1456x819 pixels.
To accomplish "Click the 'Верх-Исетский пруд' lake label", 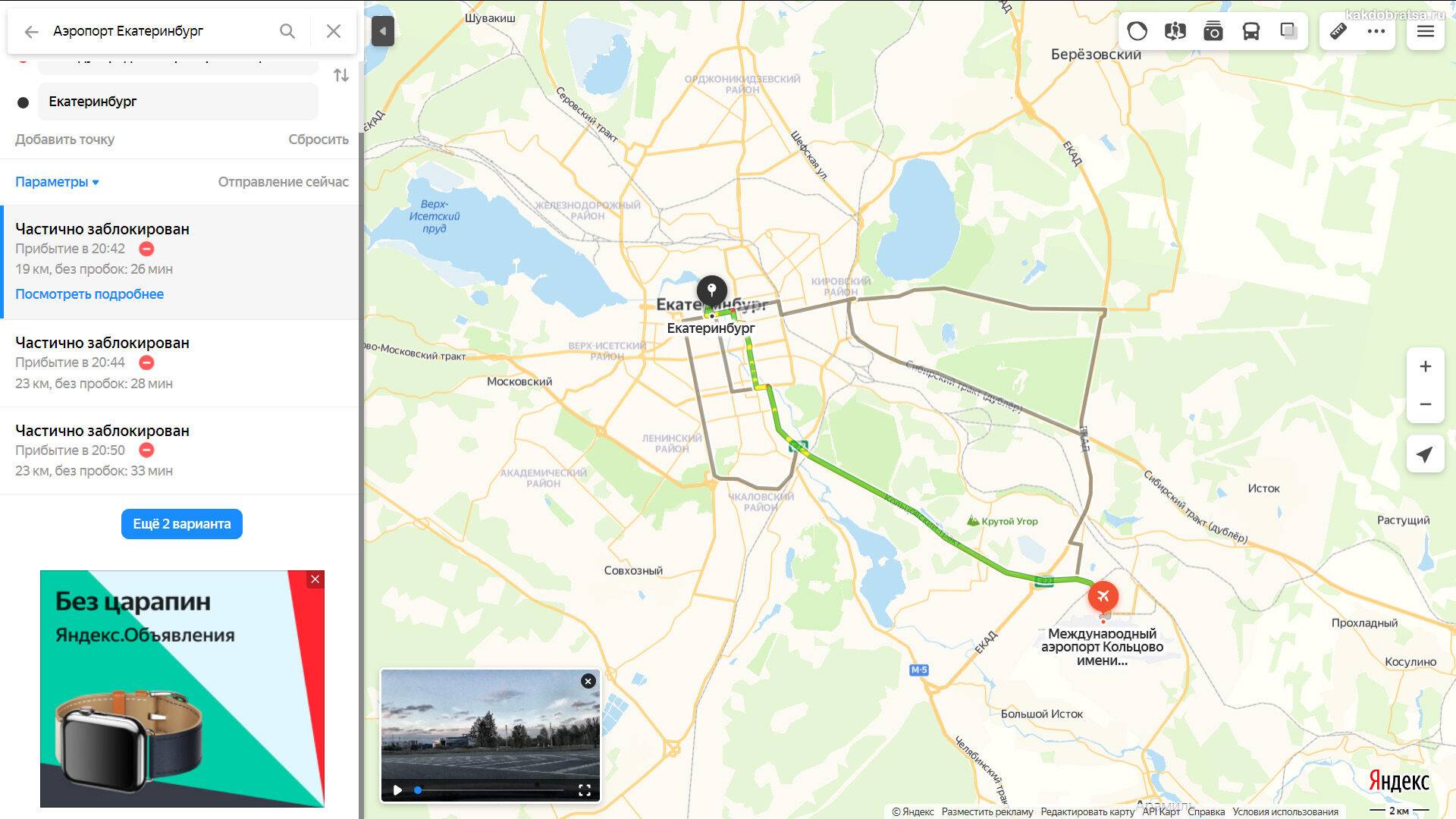I will 435,216.
